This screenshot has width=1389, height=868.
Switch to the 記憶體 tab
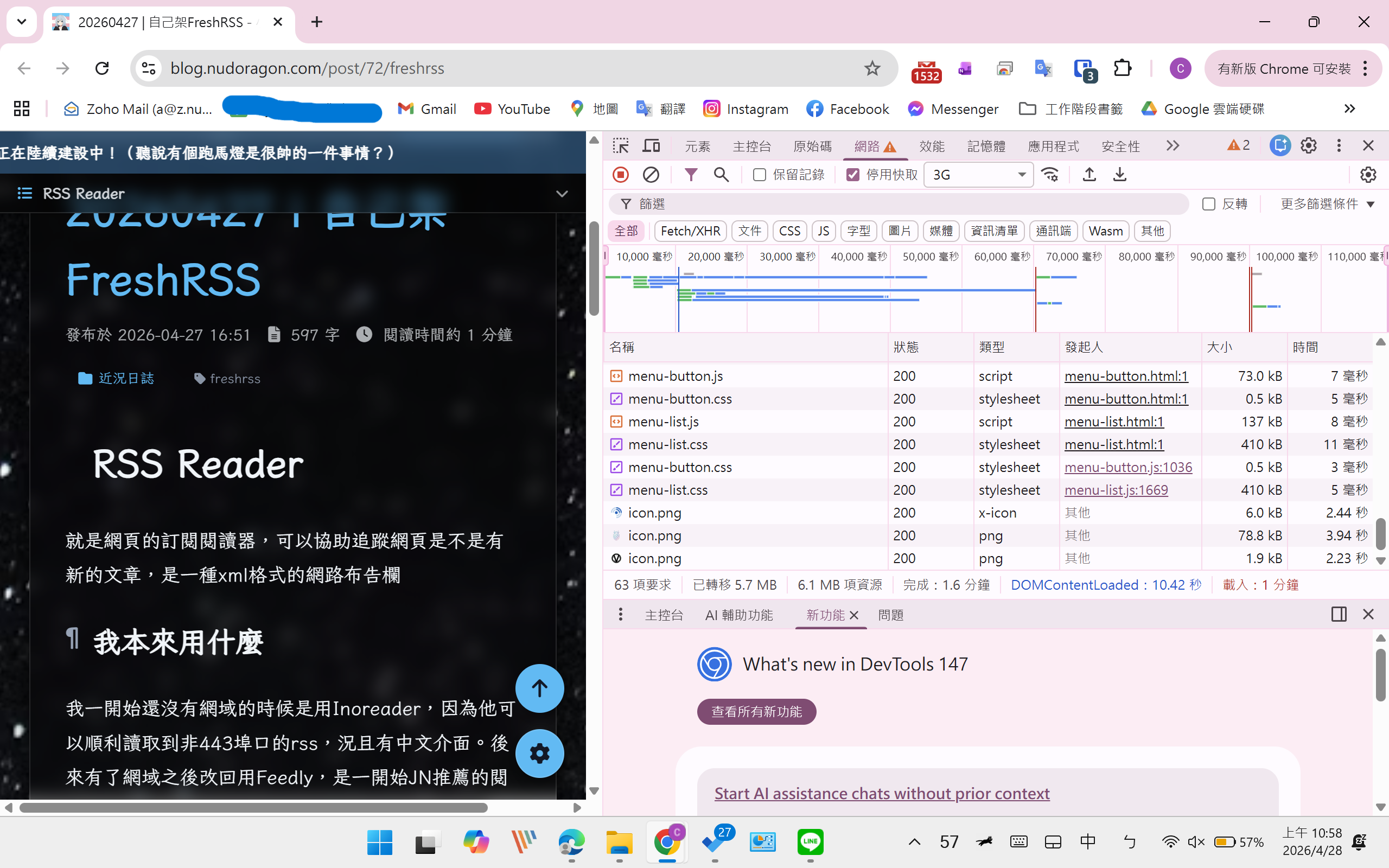(986, 146)
